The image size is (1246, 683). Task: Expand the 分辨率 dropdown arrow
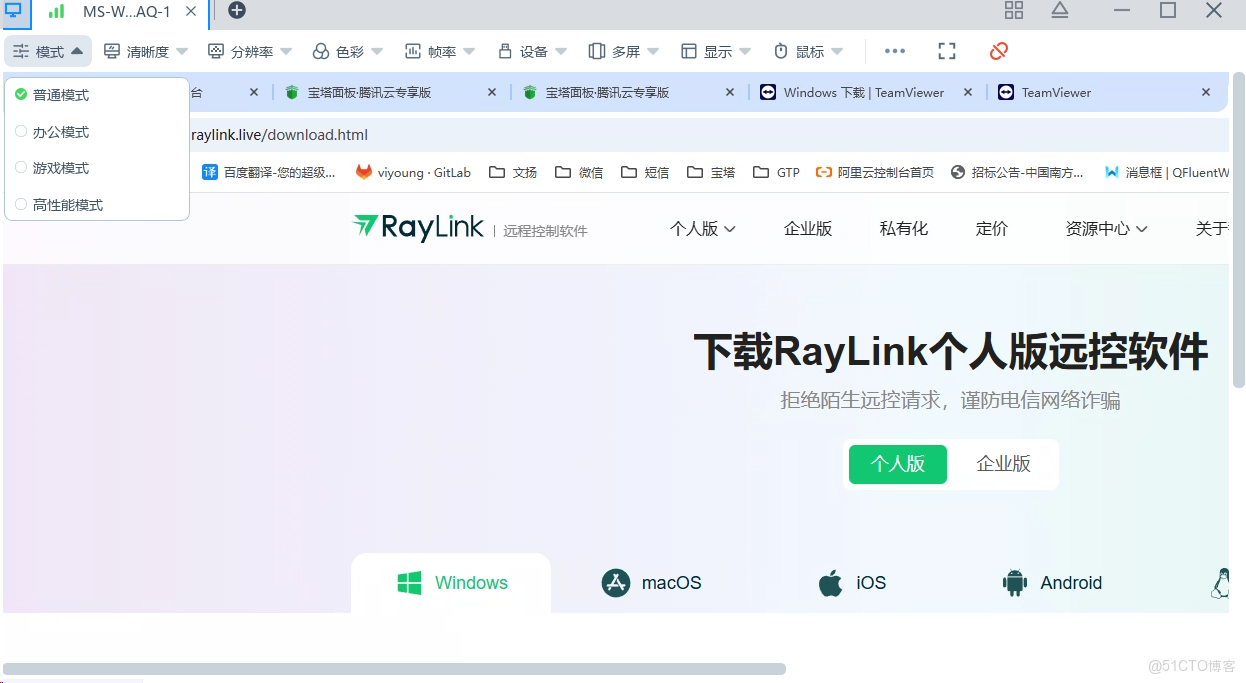point(286,51)
